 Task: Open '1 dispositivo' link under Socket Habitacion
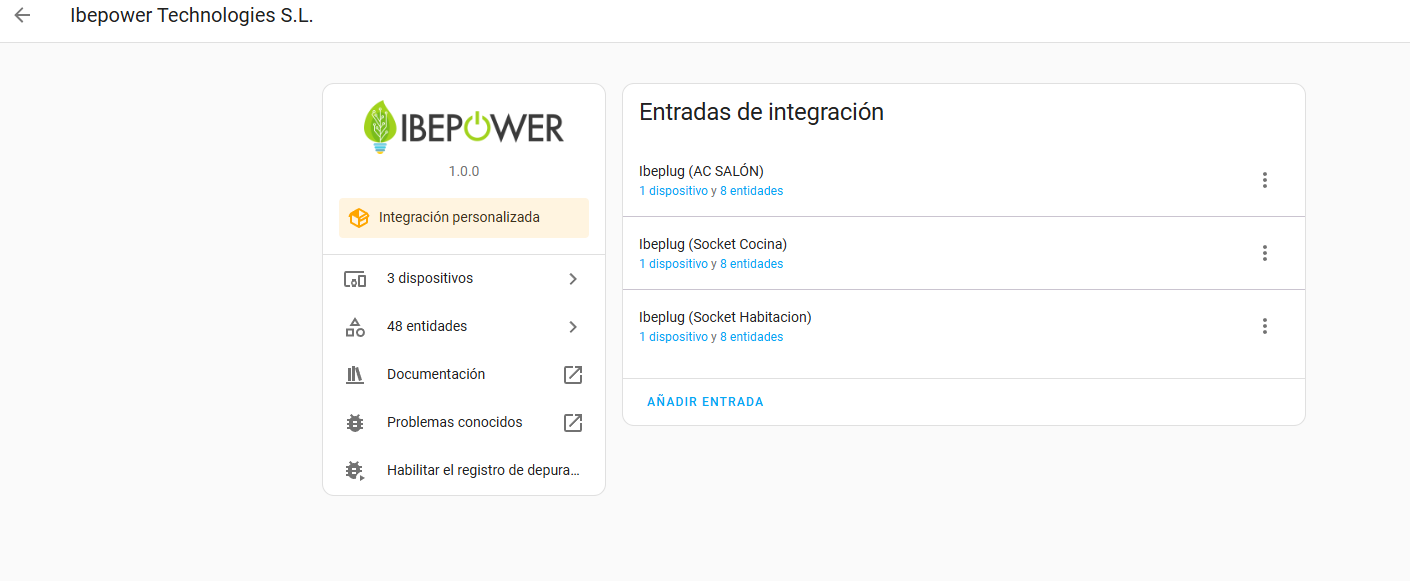click(673, 337)
